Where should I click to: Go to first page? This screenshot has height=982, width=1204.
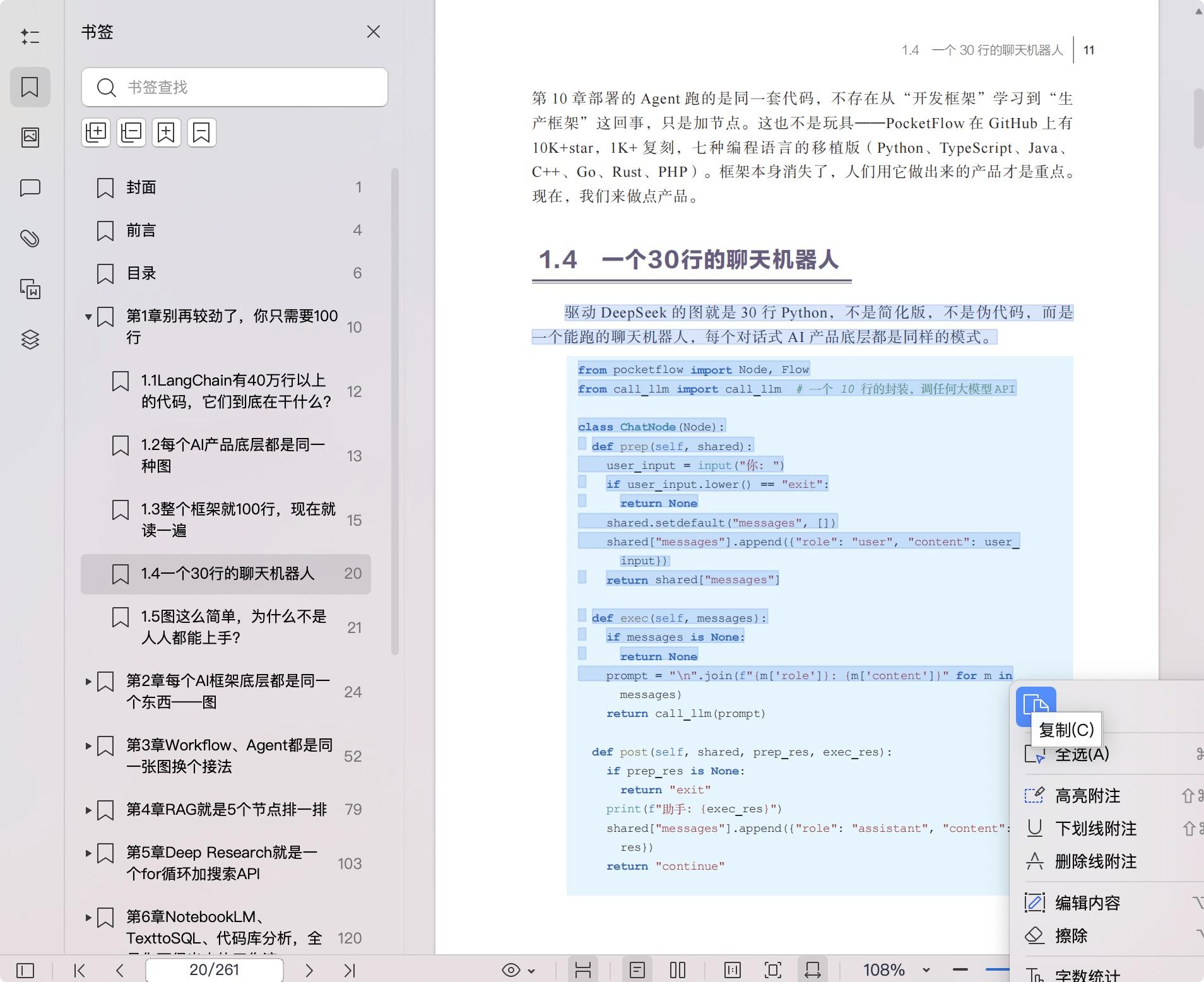click(x=80, y=970)
